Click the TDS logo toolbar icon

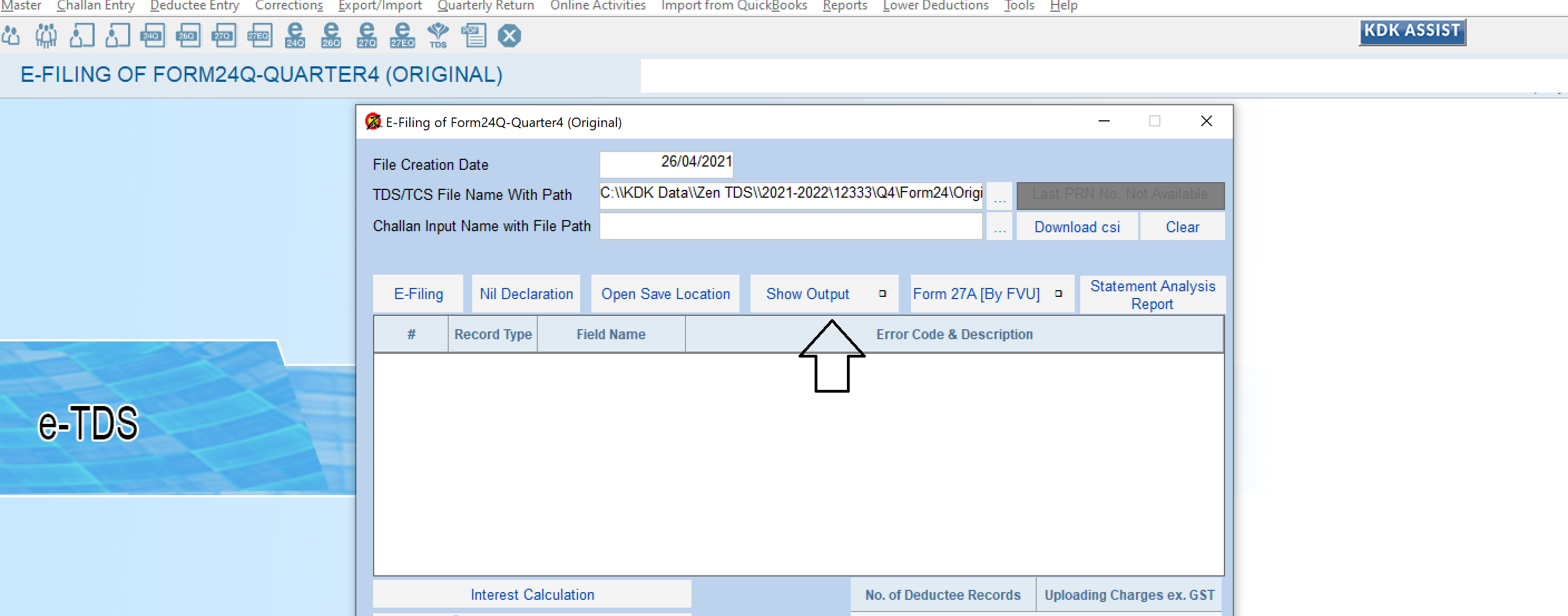438,35
